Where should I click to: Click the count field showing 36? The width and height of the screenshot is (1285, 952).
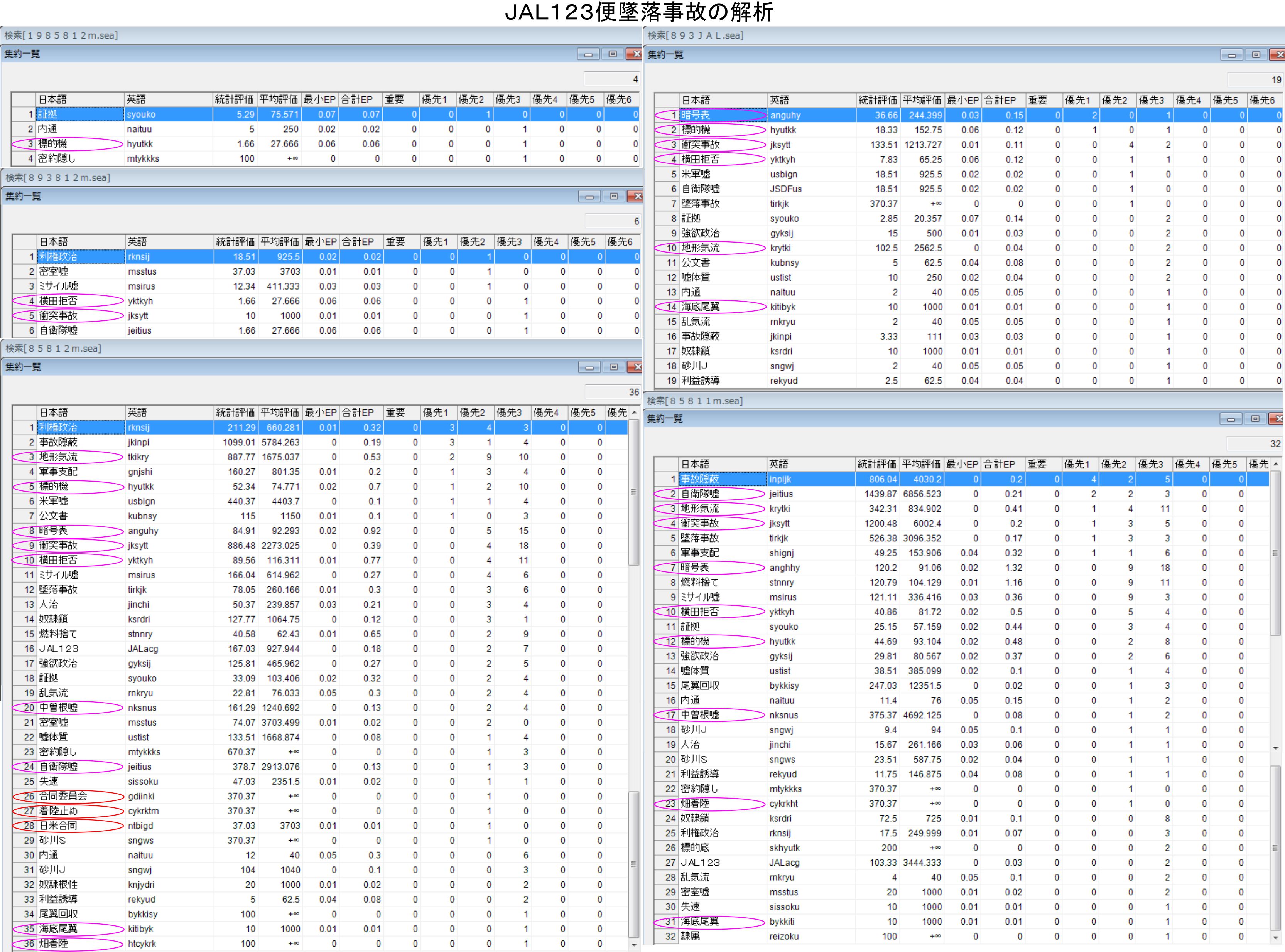coord(613,392)
